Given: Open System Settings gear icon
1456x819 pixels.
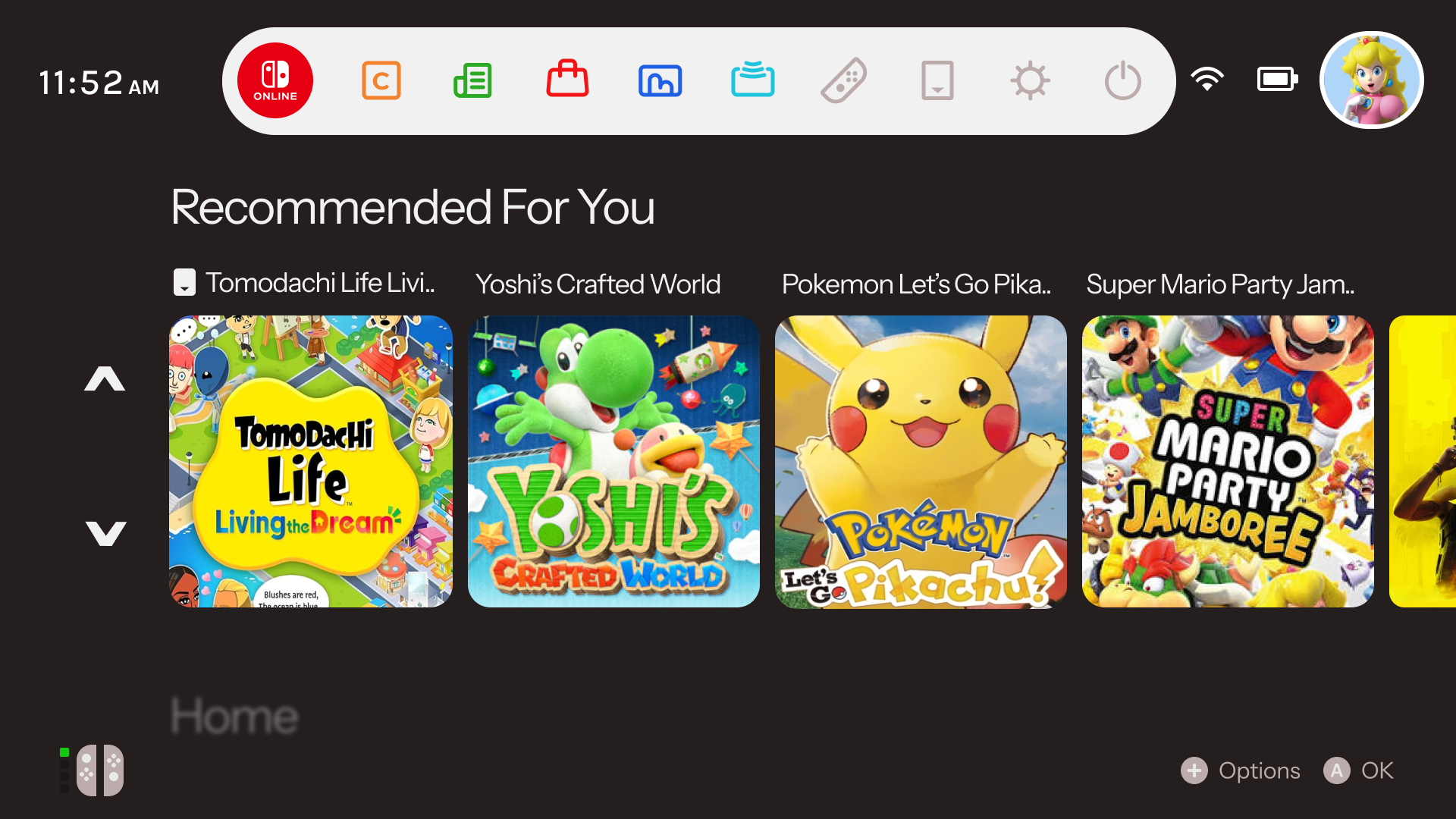Looking at the screenshot, I should [1030, 80].
